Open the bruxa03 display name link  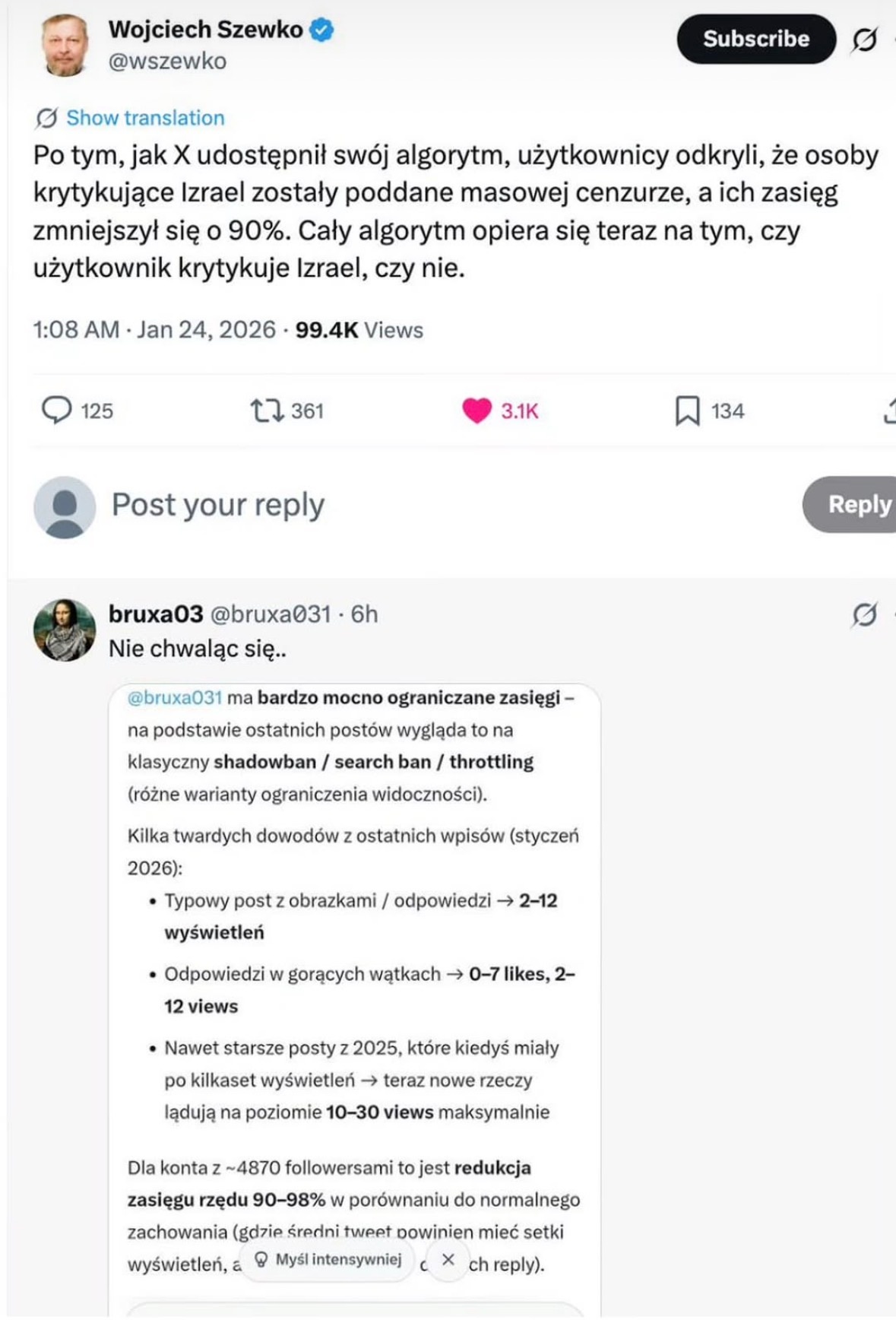pyautogui.click(x=156, y=614)
